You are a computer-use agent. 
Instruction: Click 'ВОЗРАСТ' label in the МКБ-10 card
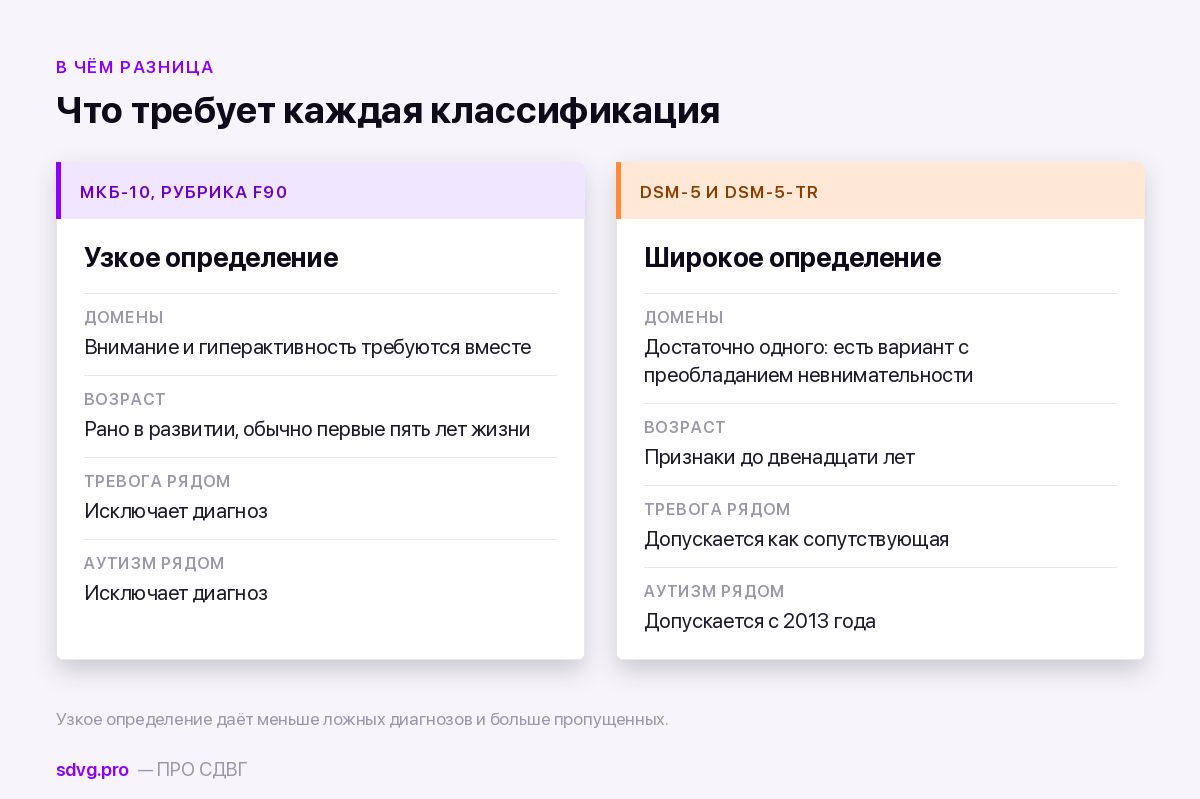pyautogui.click(x=125, y=399)
